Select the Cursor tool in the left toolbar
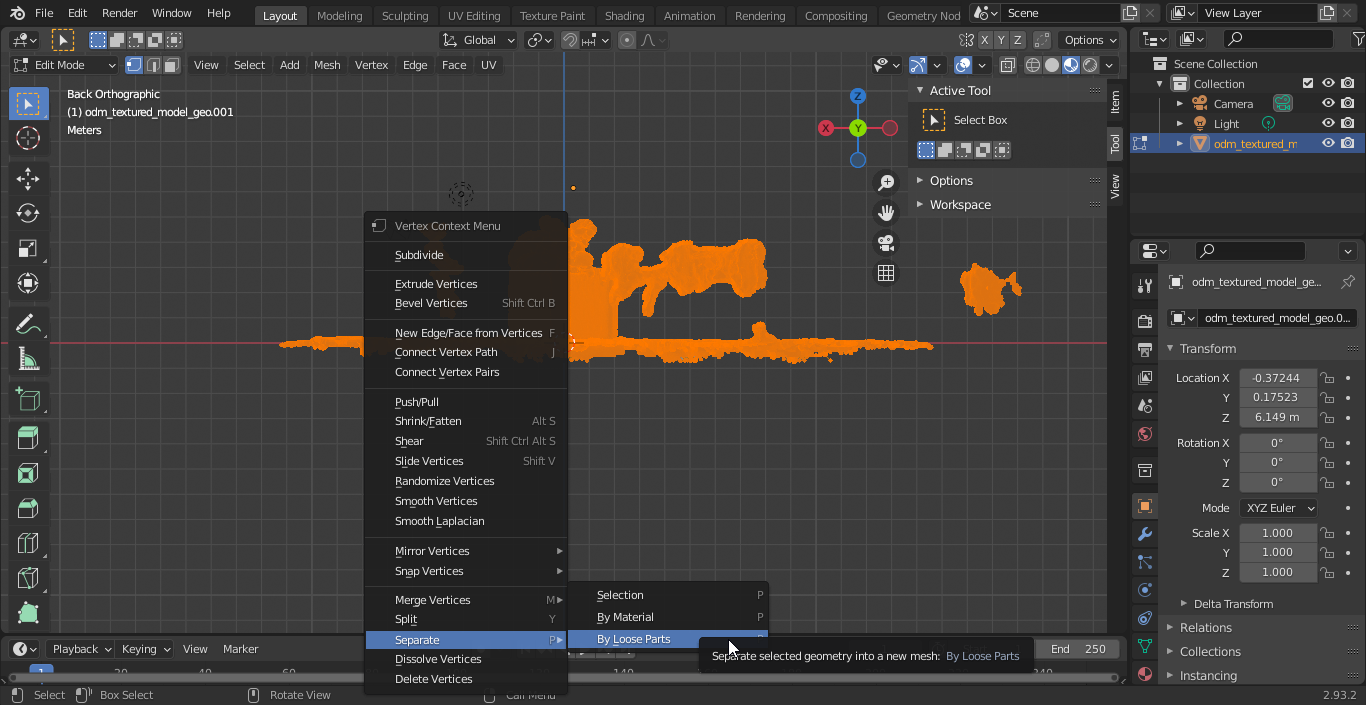This screenshot has width=1366, height=705. pyautogui.click(x=28, y=139)
